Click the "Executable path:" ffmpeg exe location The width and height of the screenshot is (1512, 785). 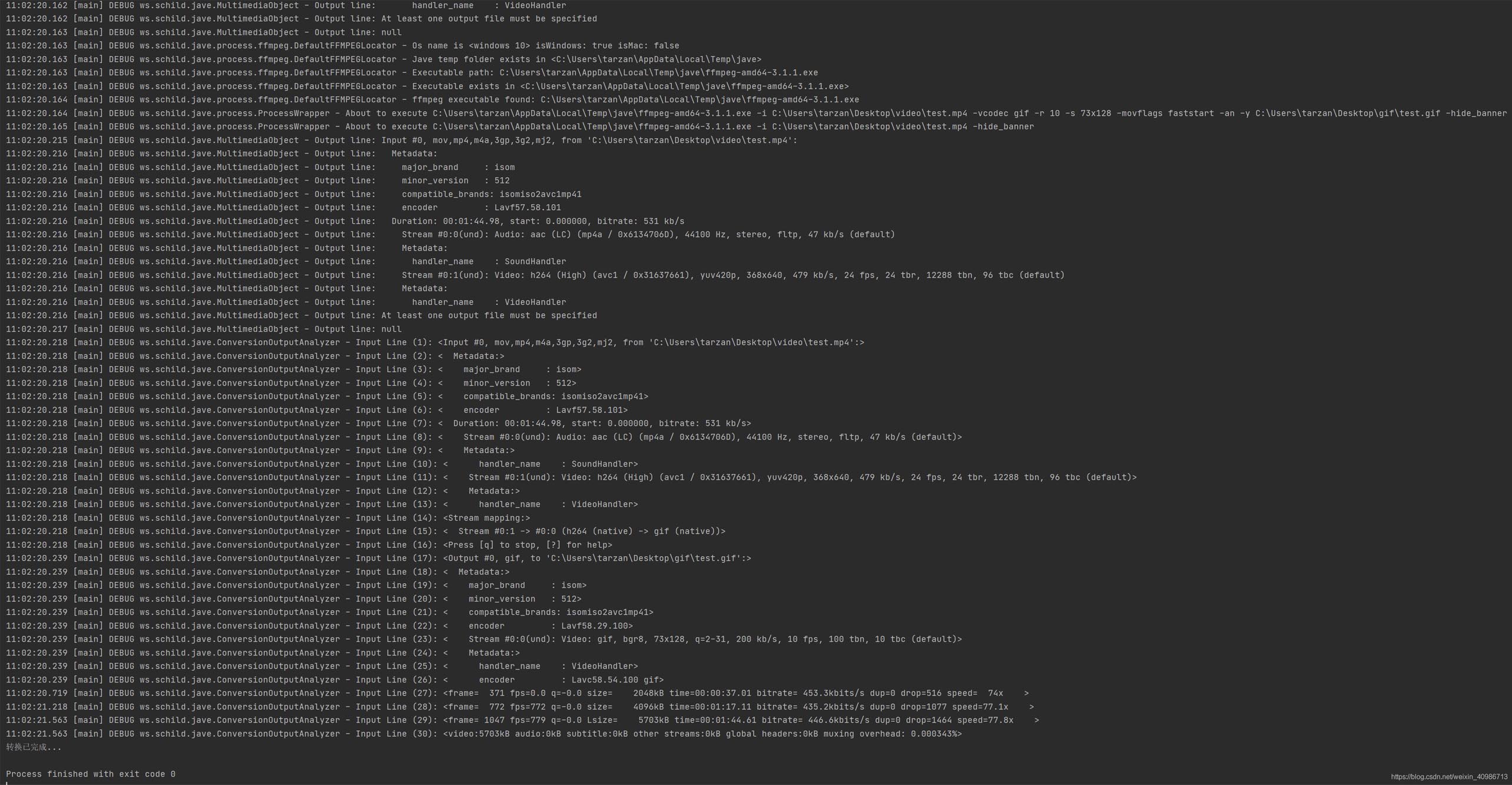click(x=658, y=73)
